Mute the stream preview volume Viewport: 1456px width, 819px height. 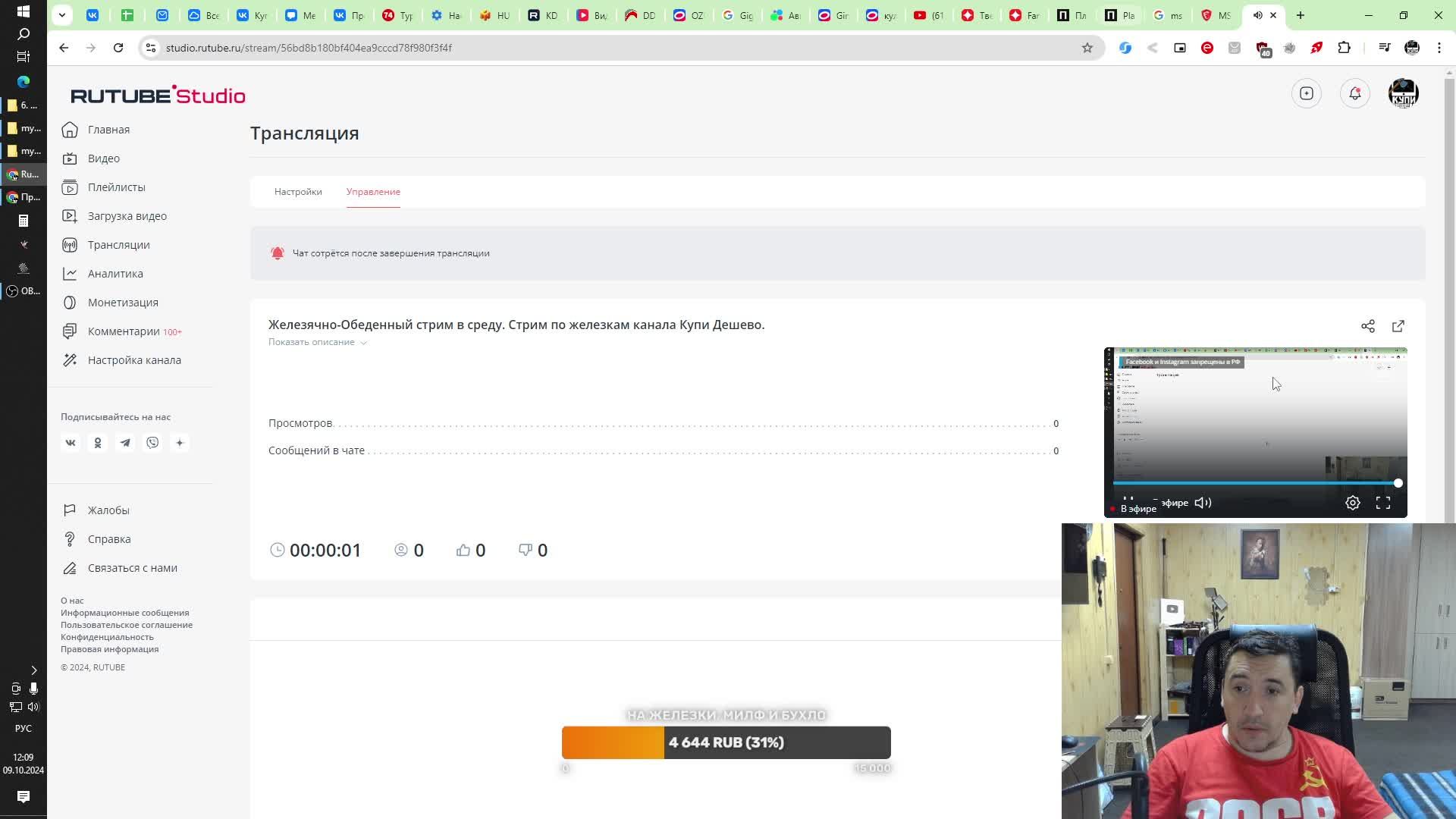1203,503
